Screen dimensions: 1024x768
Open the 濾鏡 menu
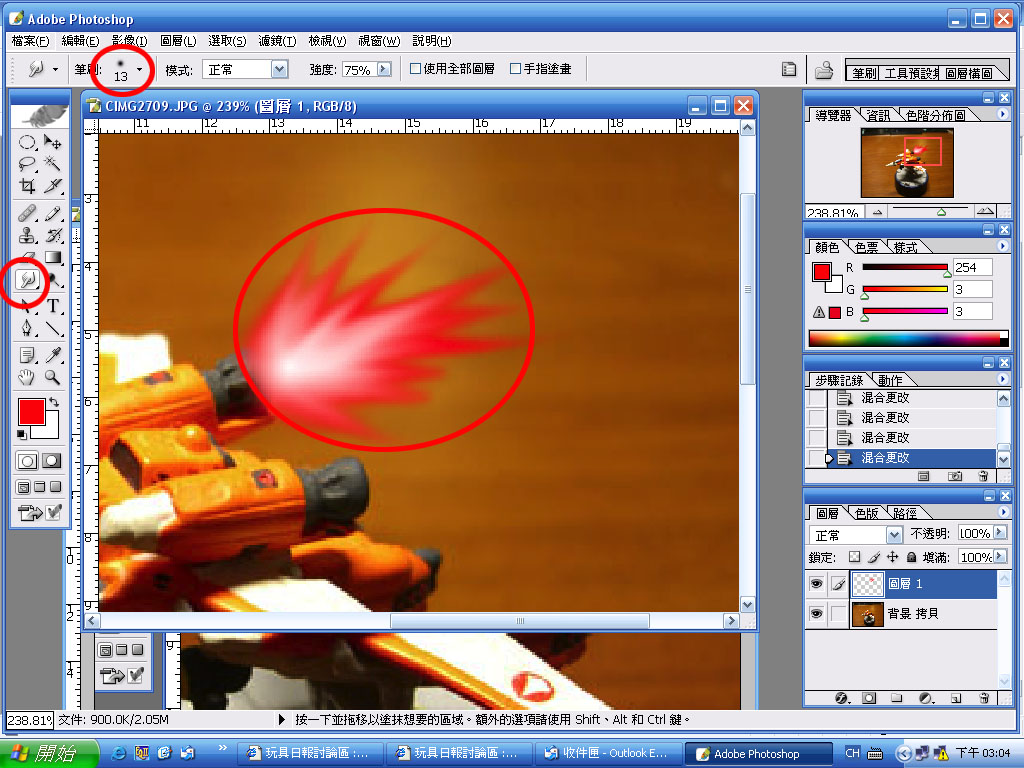click(x=277, y=41)
